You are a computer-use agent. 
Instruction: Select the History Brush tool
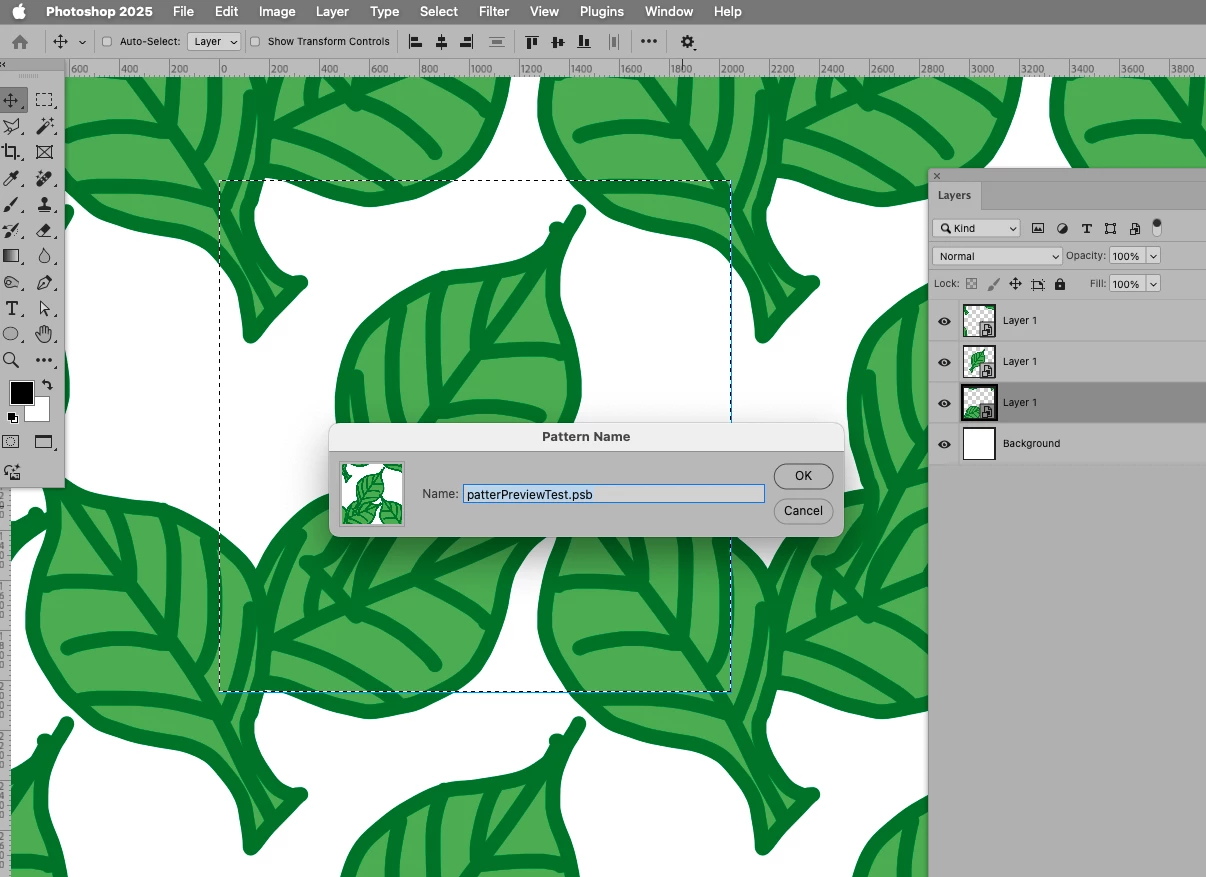(12, 230)
